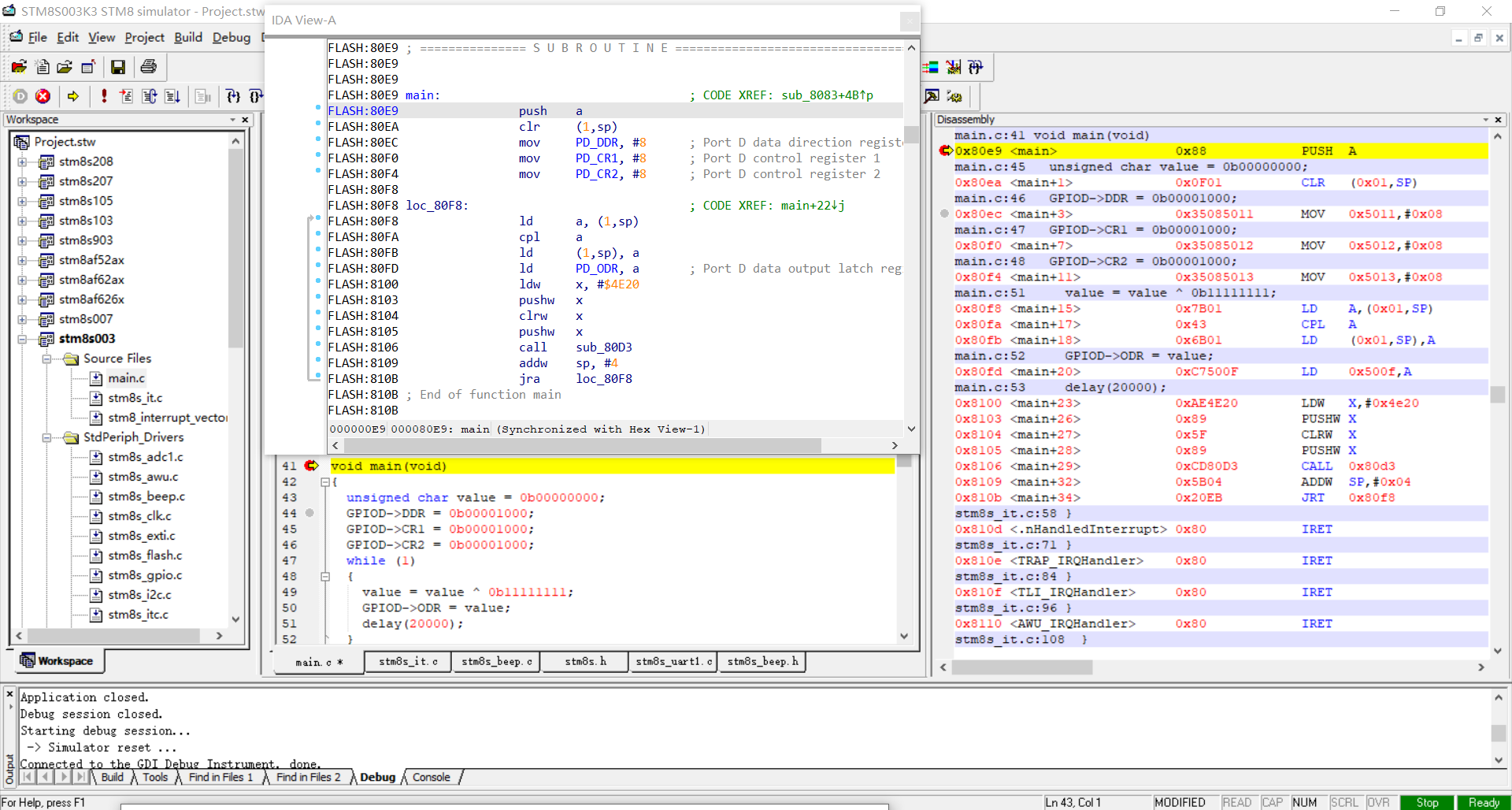This screenshot has width=1512, height=810.
Task: Close the Workspace panel
Action: tap(245, 120)
